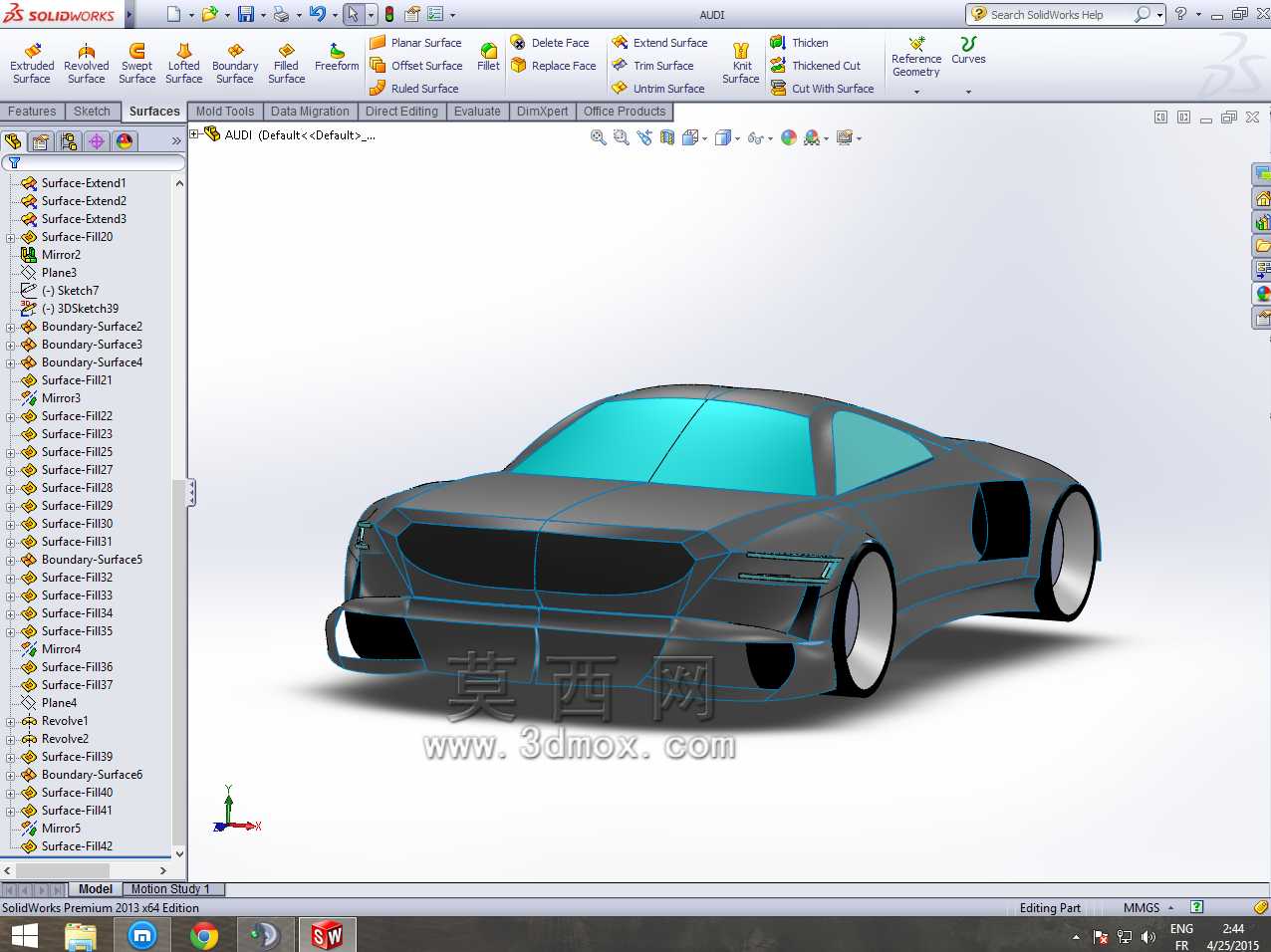Select the Boundary Surface tool

(235, 64)
